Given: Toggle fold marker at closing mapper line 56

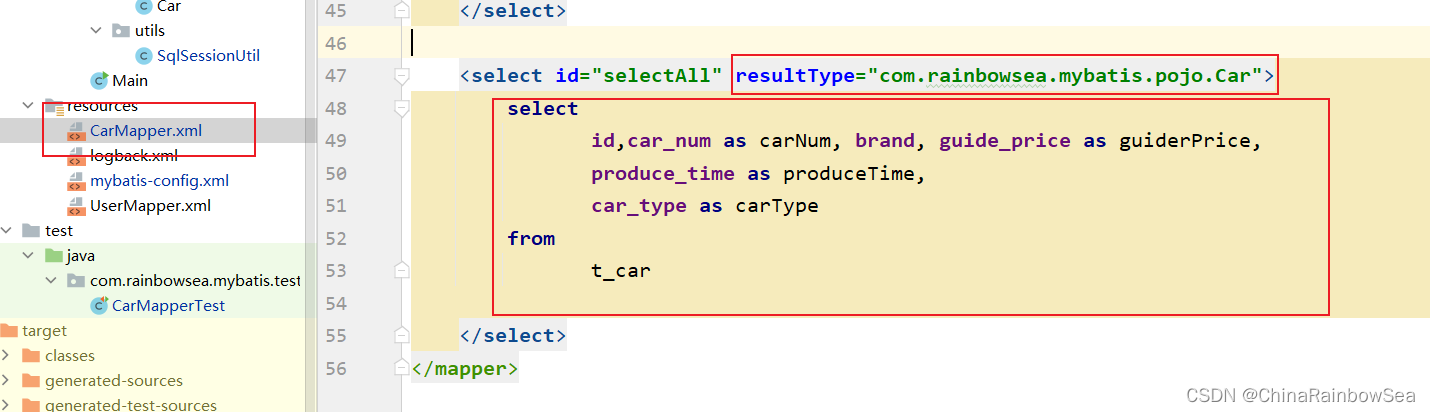Looking at the screenshot, I should coord(402,368).
